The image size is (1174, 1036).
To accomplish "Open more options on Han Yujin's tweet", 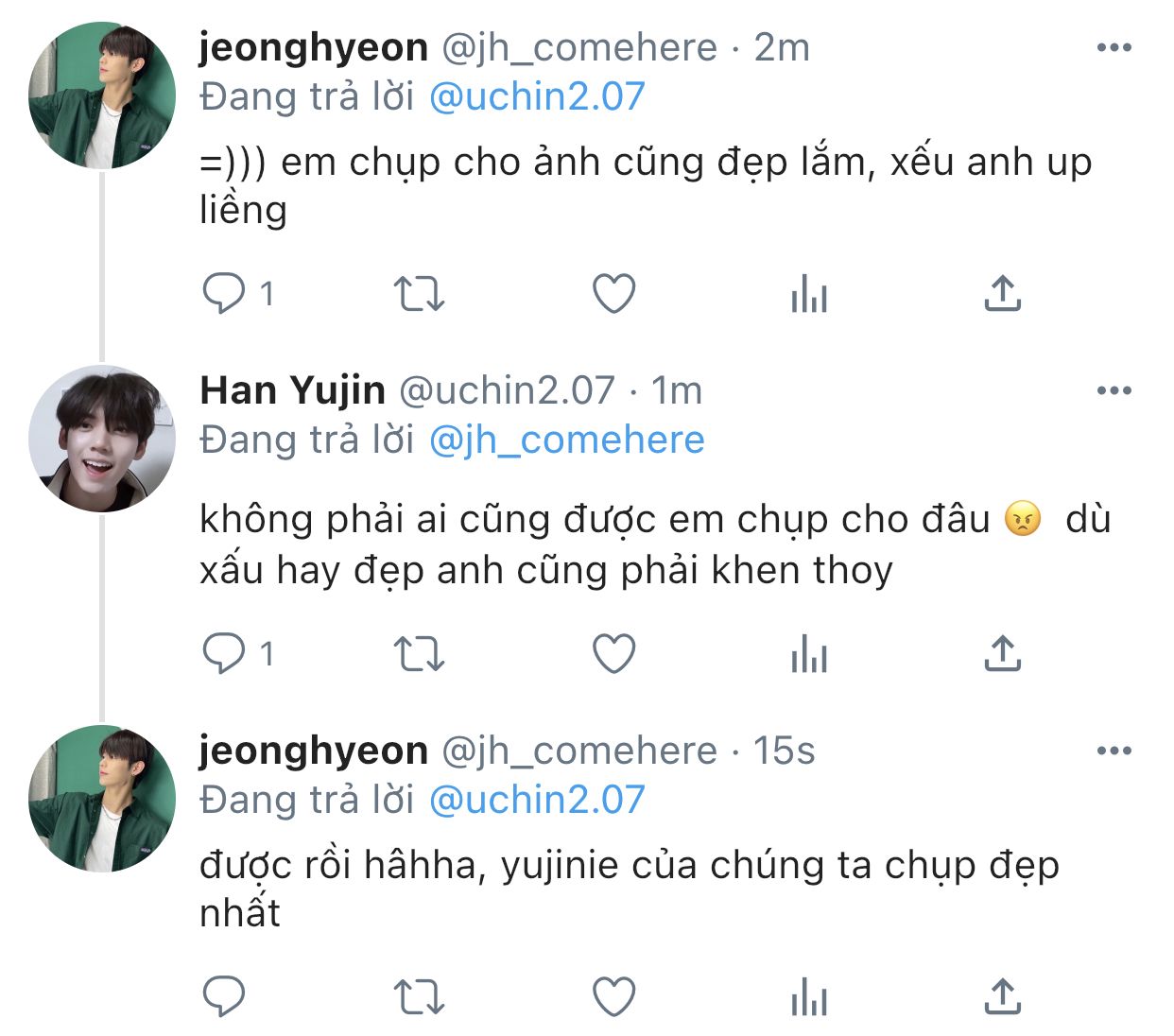I will 1114,390.
